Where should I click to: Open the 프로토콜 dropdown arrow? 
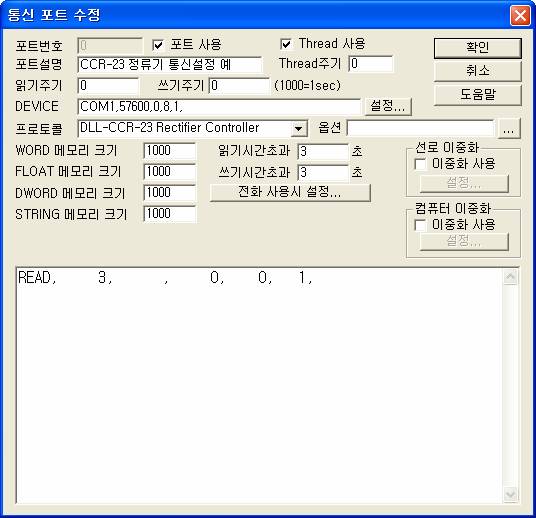[x=299, y=128]
